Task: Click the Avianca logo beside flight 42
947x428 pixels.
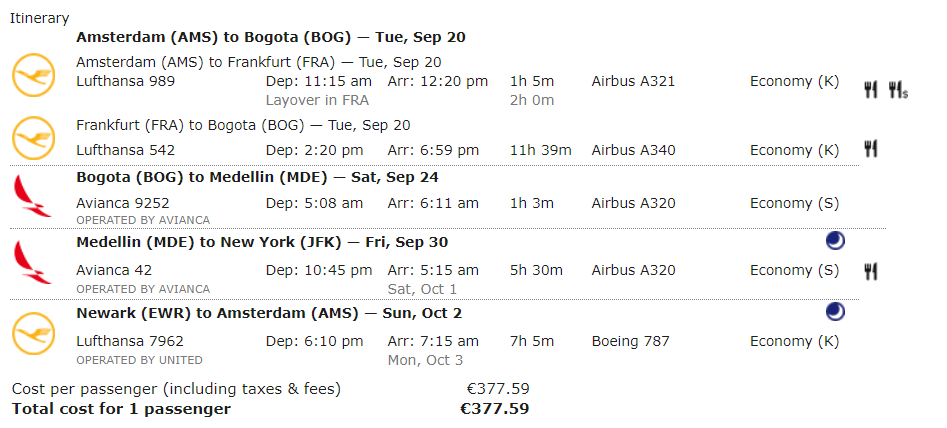Action: coord(32,262)
